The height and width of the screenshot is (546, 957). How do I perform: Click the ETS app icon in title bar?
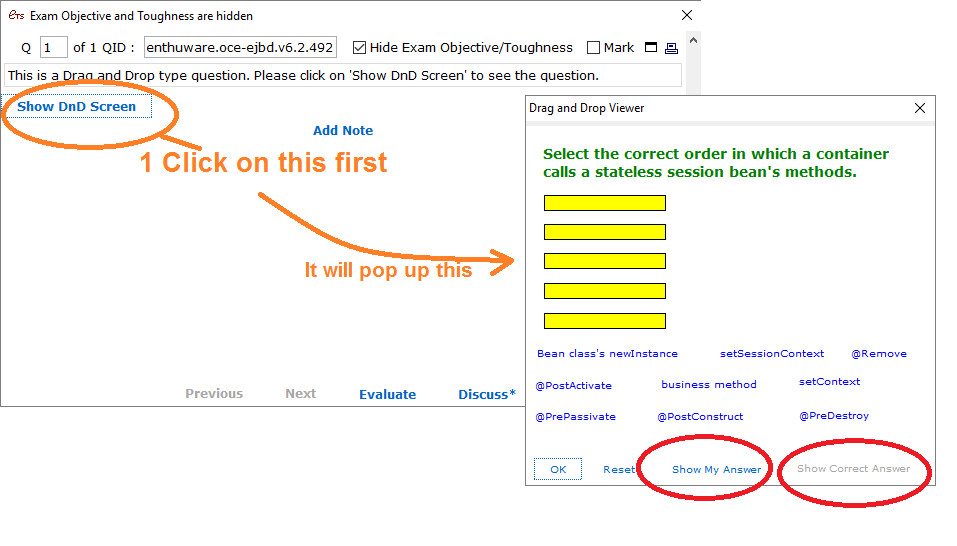(15, 16)
